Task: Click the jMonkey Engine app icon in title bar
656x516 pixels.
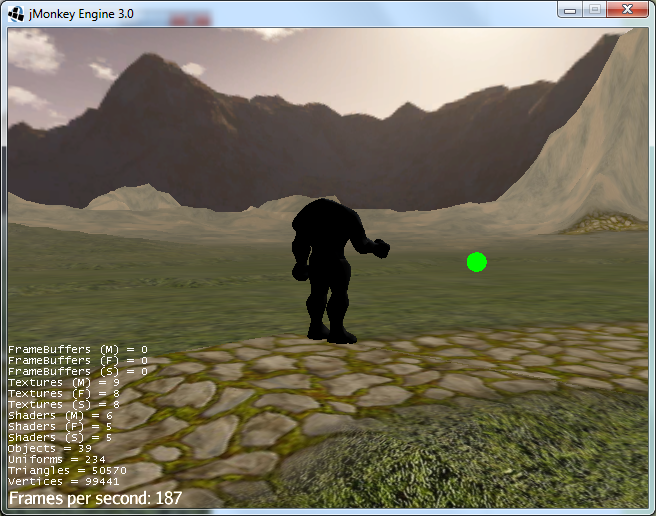Action: 18,11
